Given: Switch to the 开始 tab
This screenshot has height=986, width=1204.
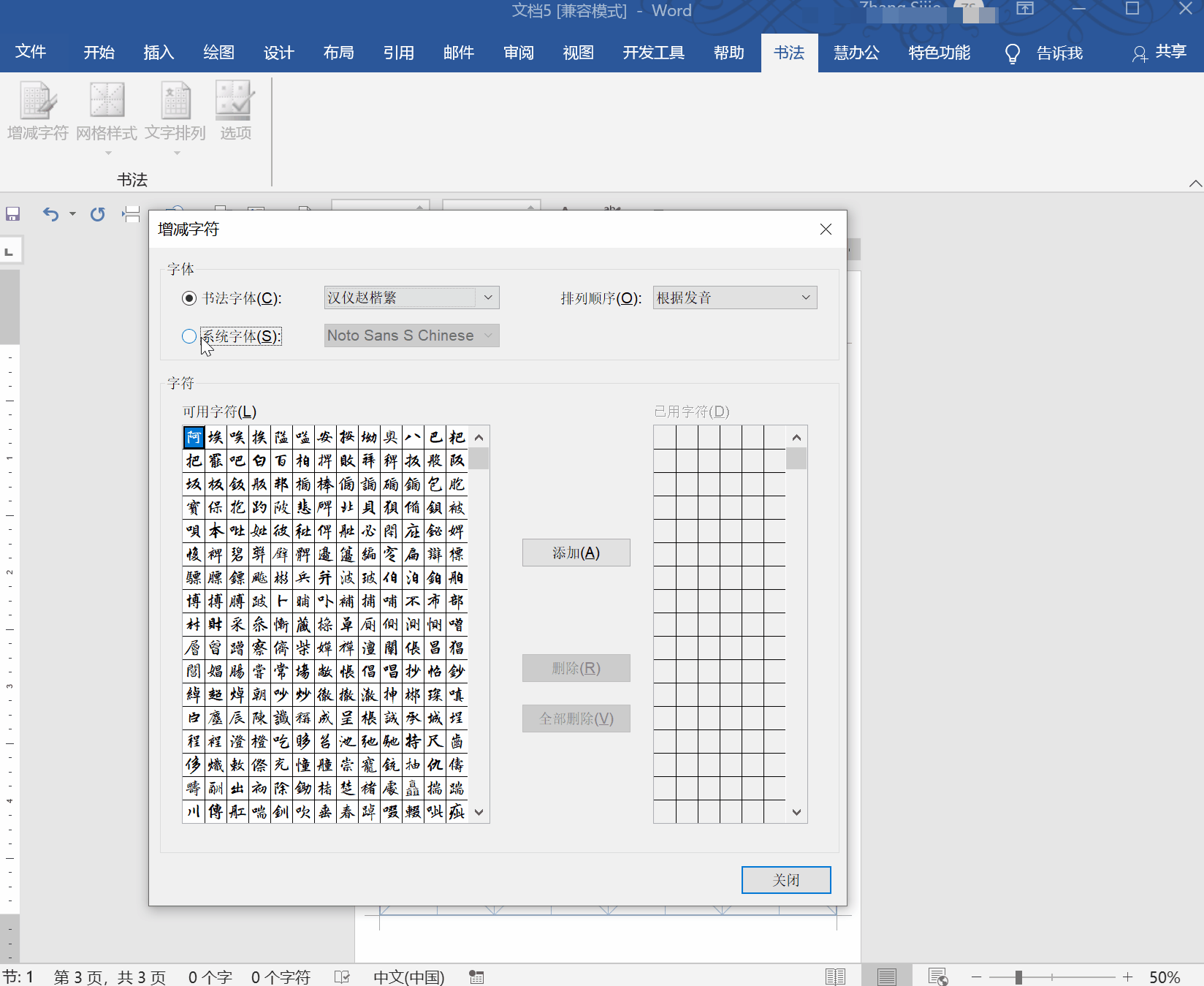Looking at the screenshot, I should 99,53.
